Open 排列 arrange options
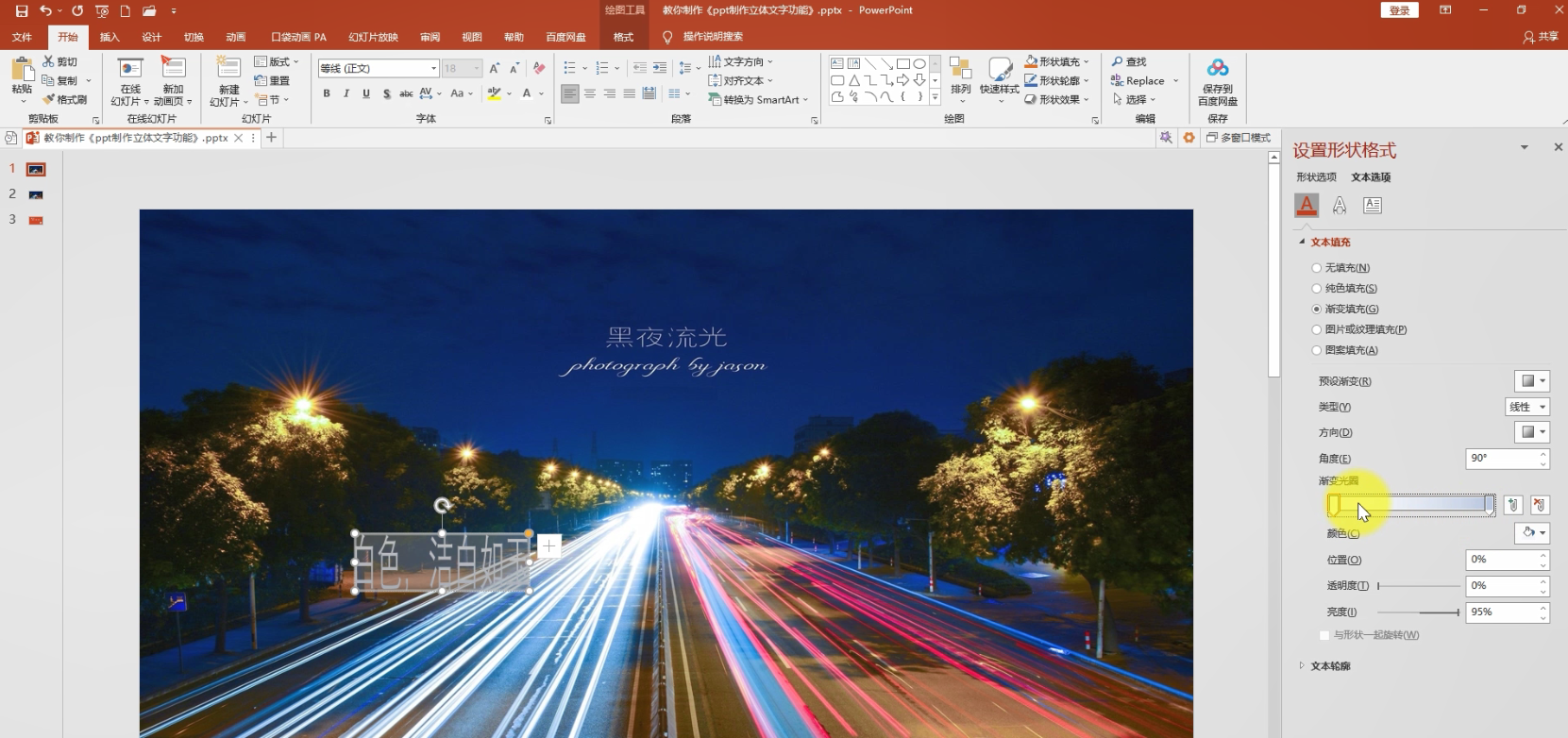The height and width of the screenshot is (738, 1568). [x=961, y=79]
